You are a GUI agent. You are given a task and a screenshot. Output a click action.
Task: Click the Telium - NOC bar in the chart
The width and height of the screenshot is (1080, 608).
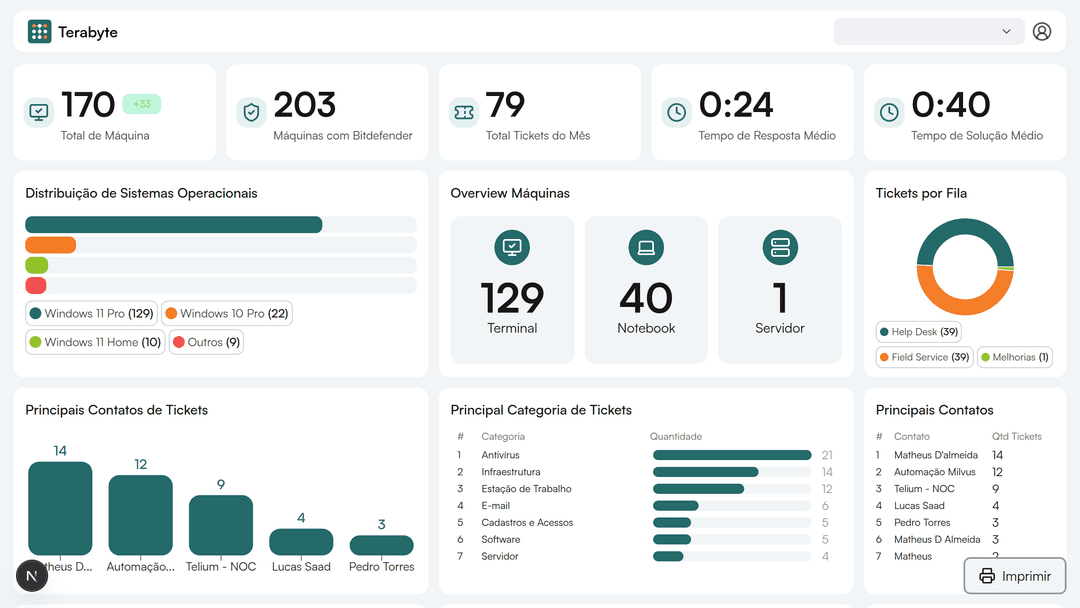(x=221, y=525)
